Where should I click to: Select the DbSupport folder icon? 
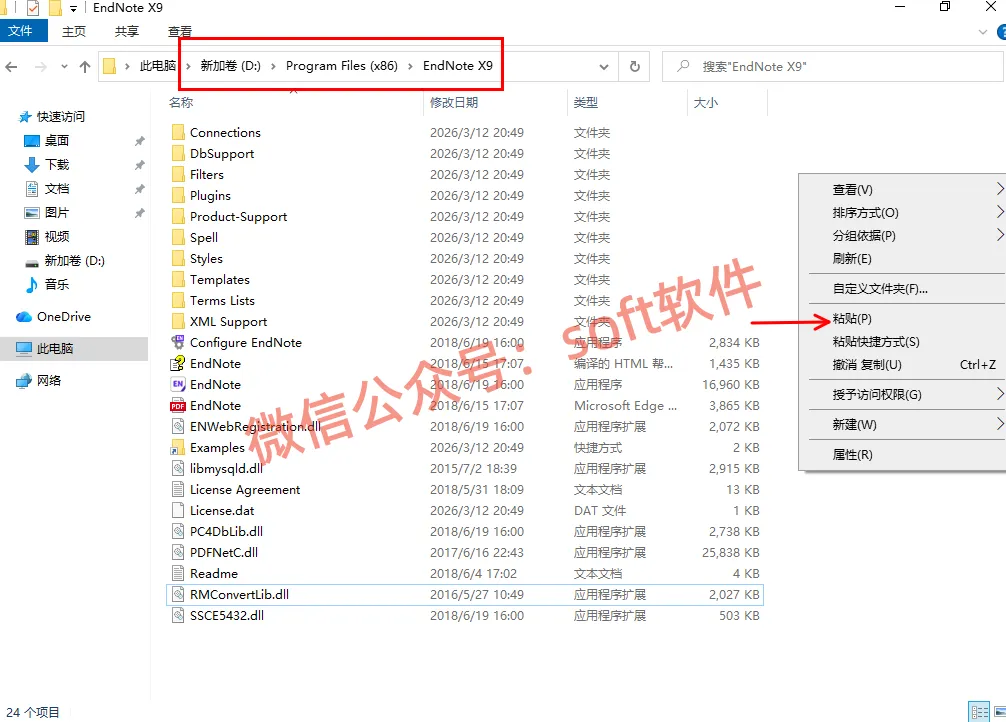[x=178, y=153]
